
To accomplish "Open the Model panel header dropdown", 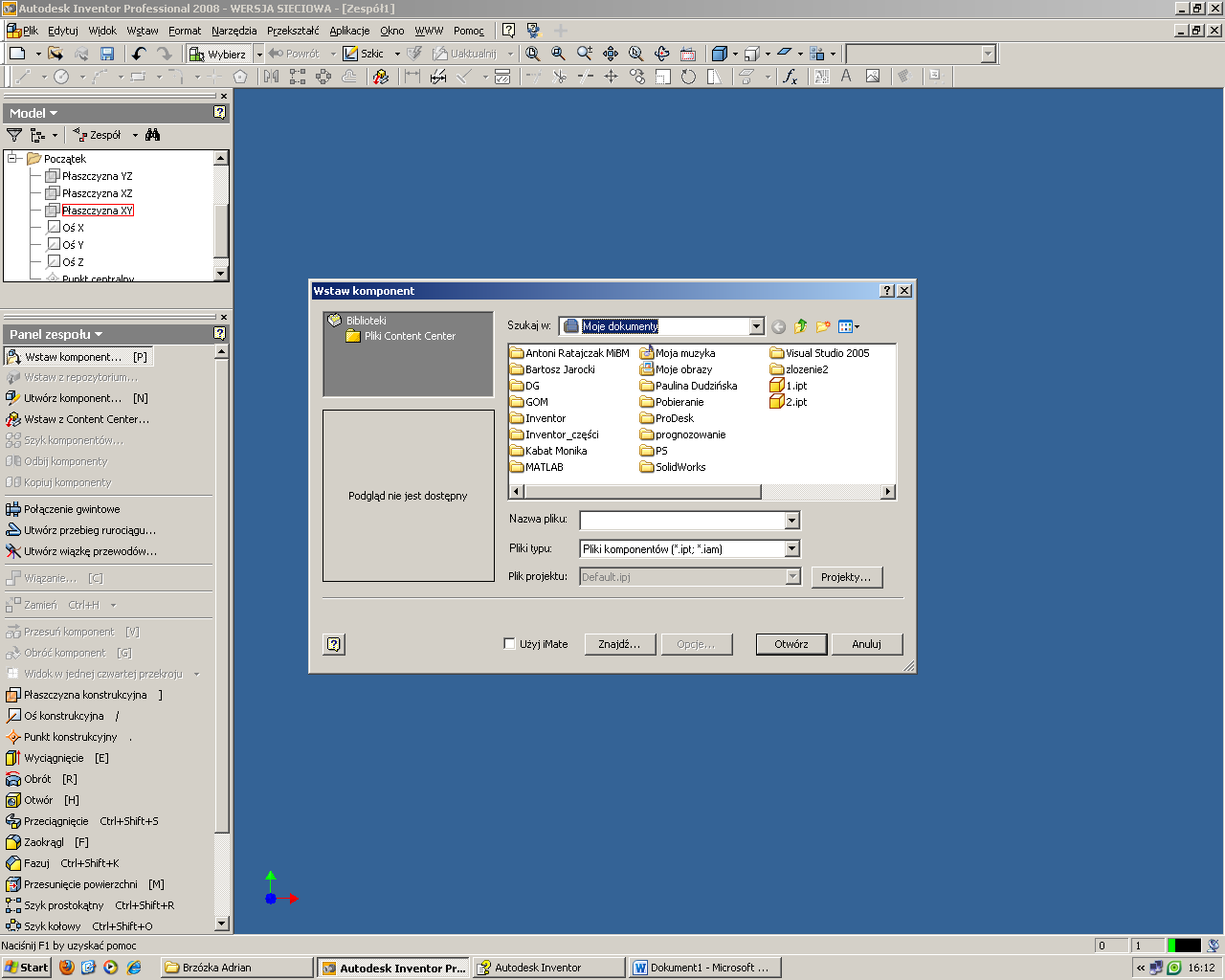I will [33, 113].
